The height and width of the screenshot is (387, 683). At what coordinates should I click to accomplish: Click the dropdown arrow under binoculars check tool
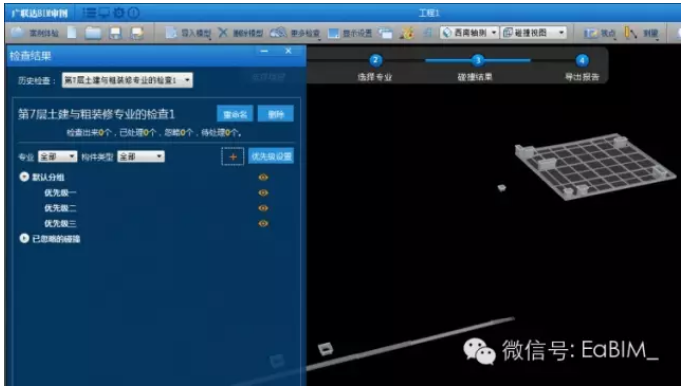[x=318, y=39]
